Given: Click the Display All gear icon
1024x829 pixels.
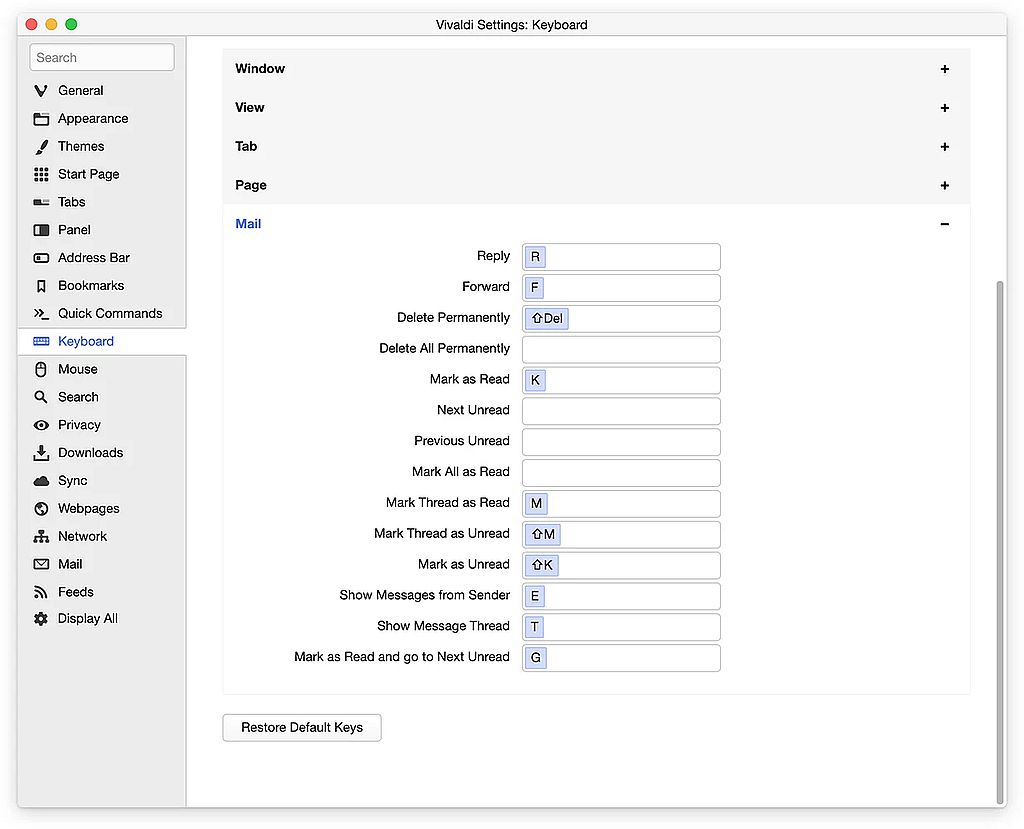Looking at the screenshot, I should [41, 619].
